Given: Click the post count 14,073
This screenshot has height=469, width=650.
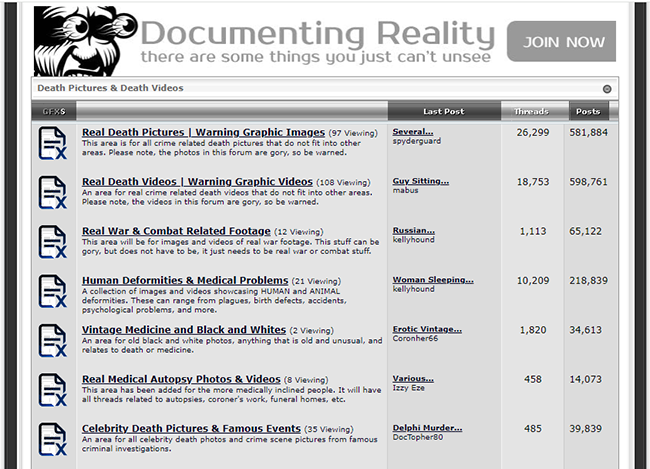Looking at the screenshot, I should tap(585, 379).
